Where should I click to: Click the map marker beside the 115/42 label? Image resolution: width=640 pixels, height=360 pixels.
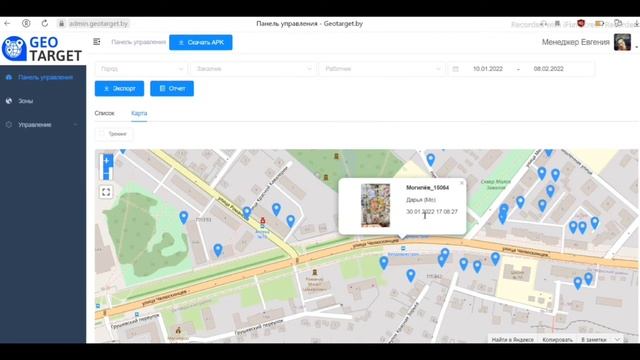[x=411, y=275]
